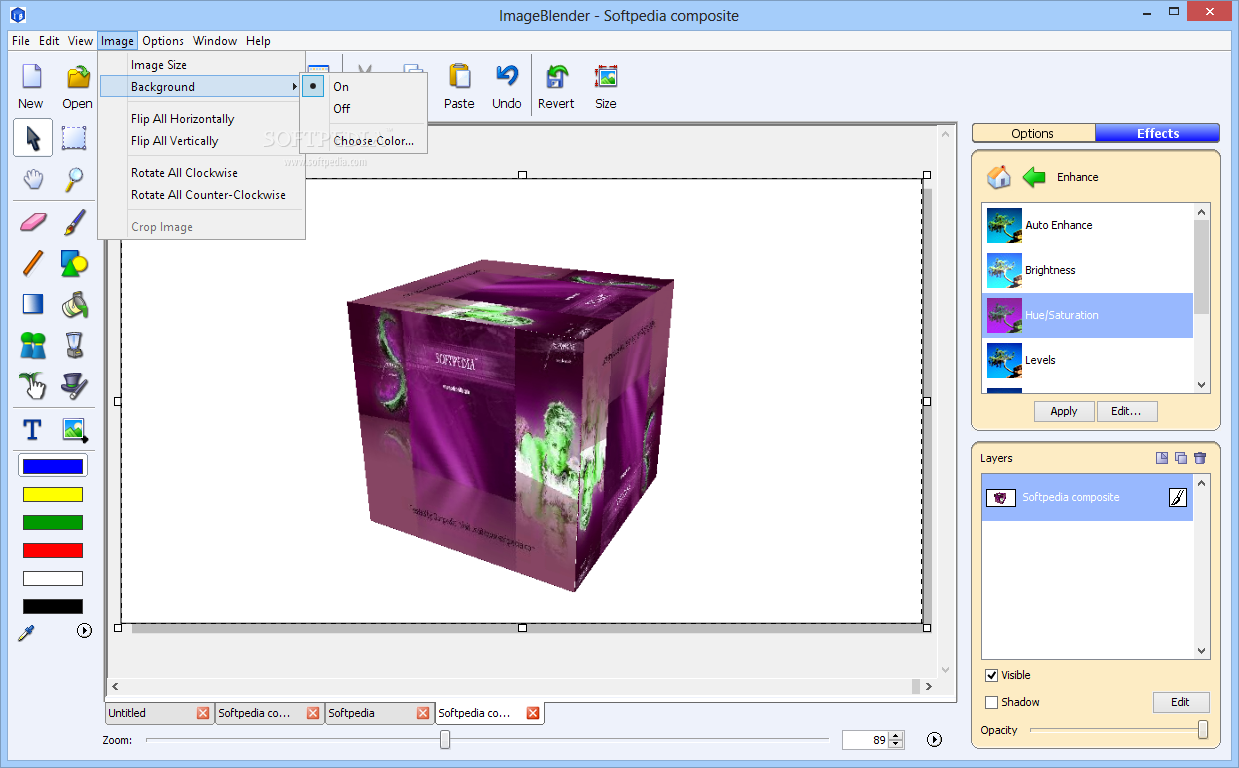Select the magic hat wand tool
This screenshot has height=768, width=1239.
74,386
